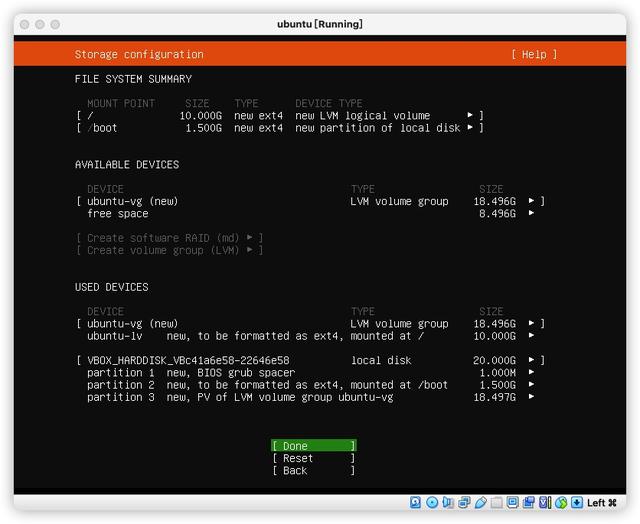Toggle the mouse integration status icon
Viewport: 640px width, 524px height.
(x=561, y=502)
